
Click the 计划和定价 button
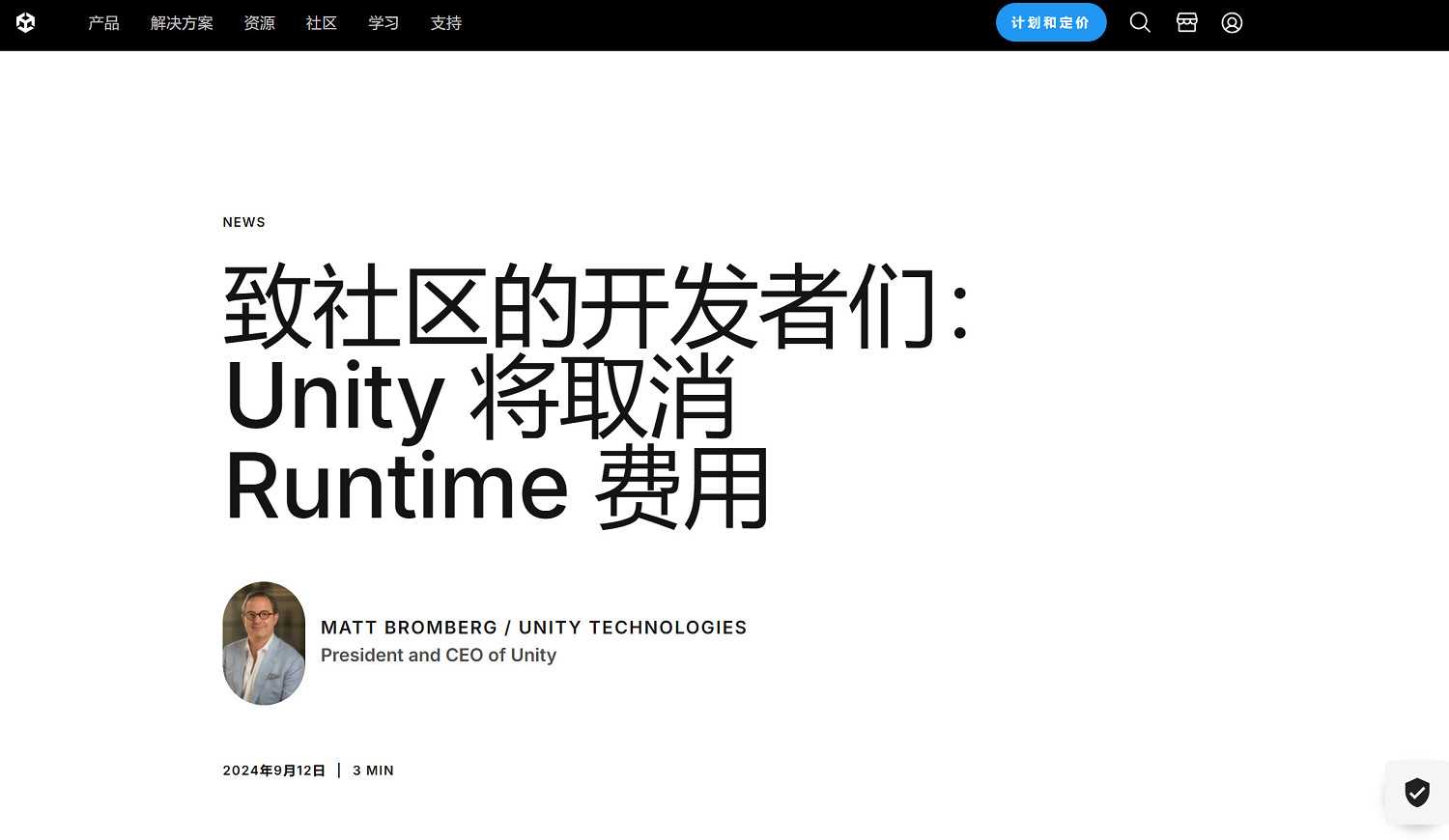[1051, 22]
